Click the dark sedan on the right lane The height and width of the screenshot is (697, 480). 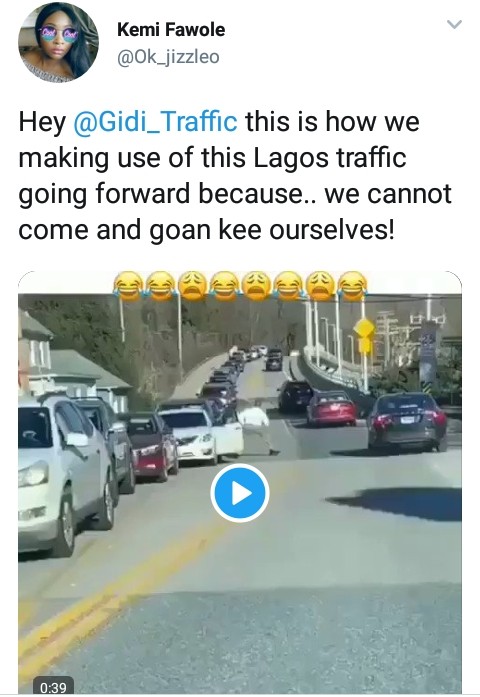(x=407, y=420)
